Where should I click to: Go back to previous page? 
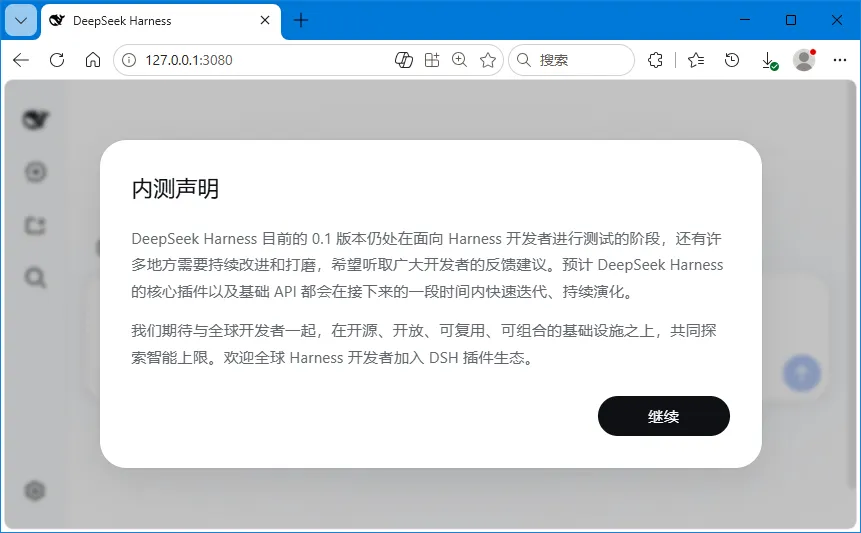pyautogui.click(x=21, y=60)
